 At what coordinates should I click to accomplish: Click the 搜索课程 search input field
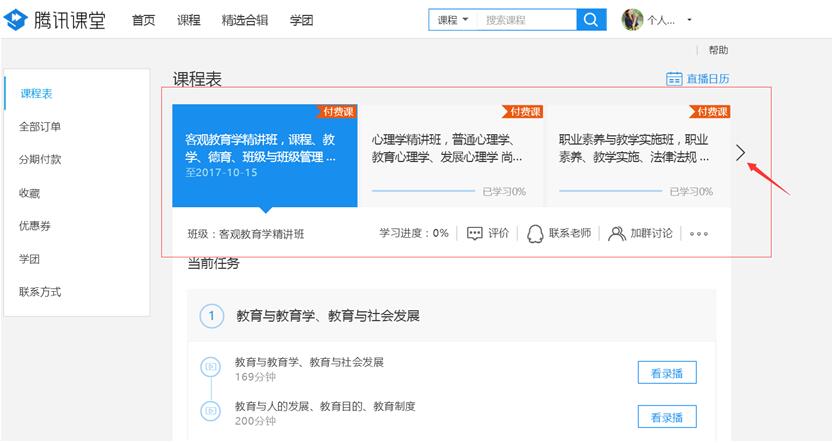526,20
